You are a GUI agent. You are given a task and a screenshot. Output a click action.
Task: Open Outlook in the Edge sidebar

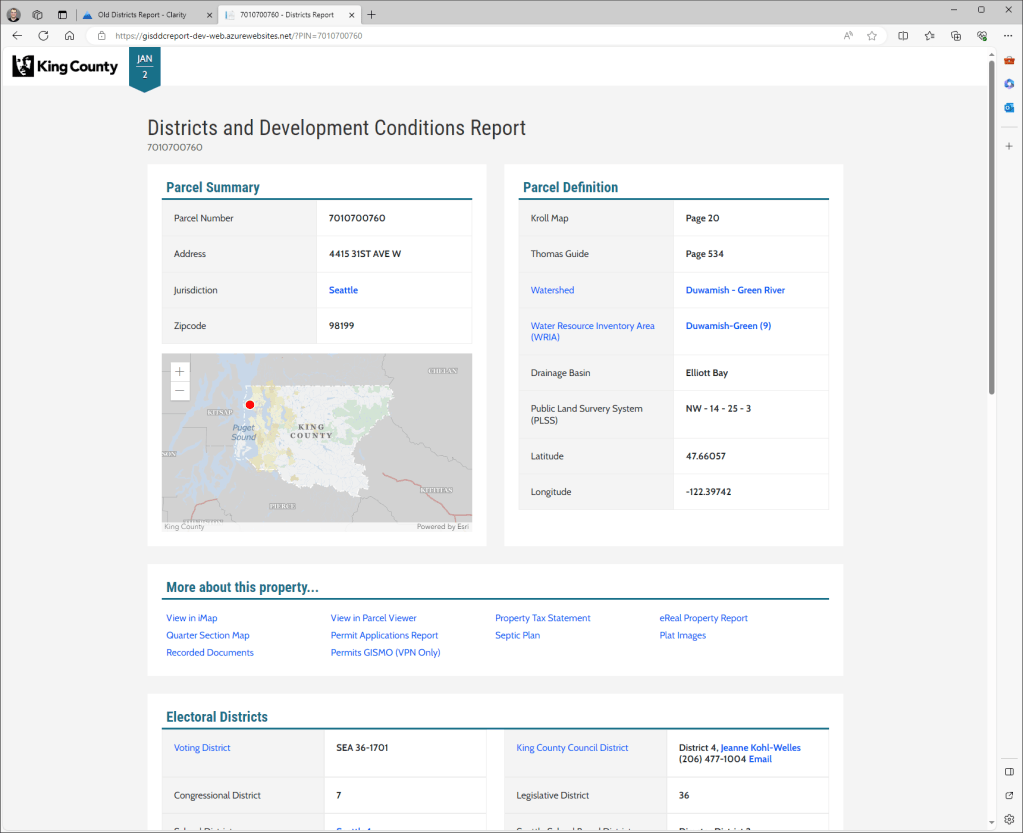pyautogui.click(x=1009, y=107)
